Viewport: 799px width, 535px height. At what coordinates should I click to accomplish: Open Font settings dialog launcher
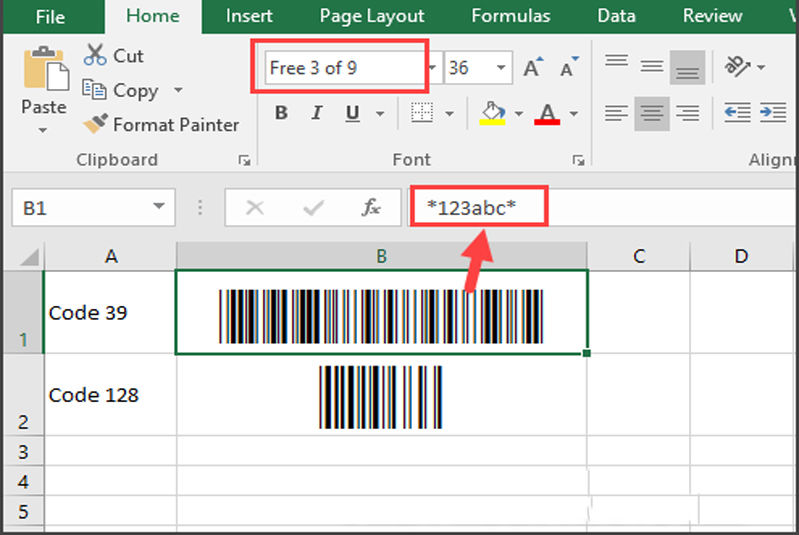coord(578,160)
